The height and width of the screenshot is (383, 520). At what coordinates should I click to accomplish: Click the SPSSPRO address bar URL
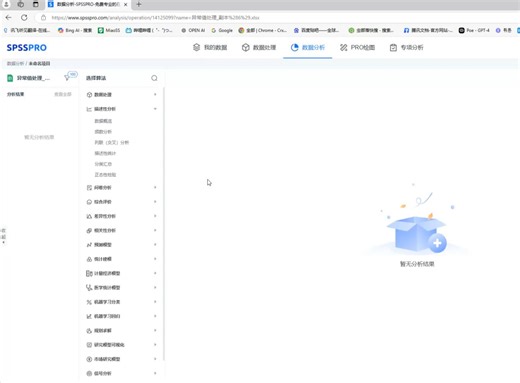click(x=155, y=18)
